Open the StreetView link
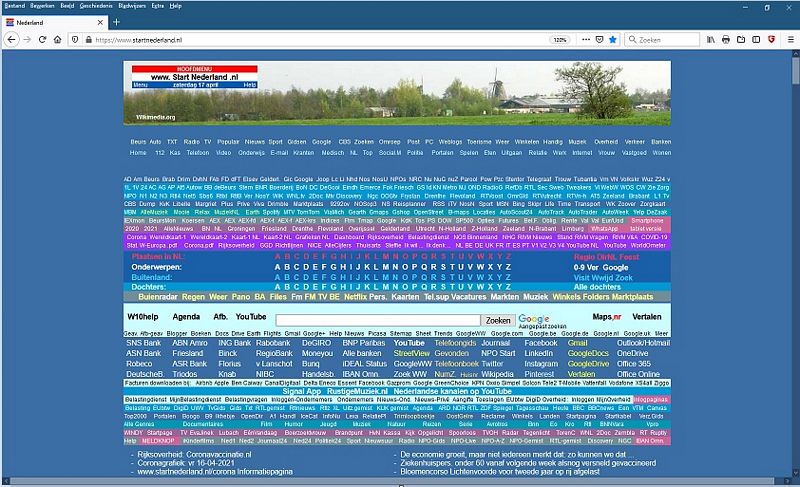The image size is (800, 487). (x=412, y=353)
